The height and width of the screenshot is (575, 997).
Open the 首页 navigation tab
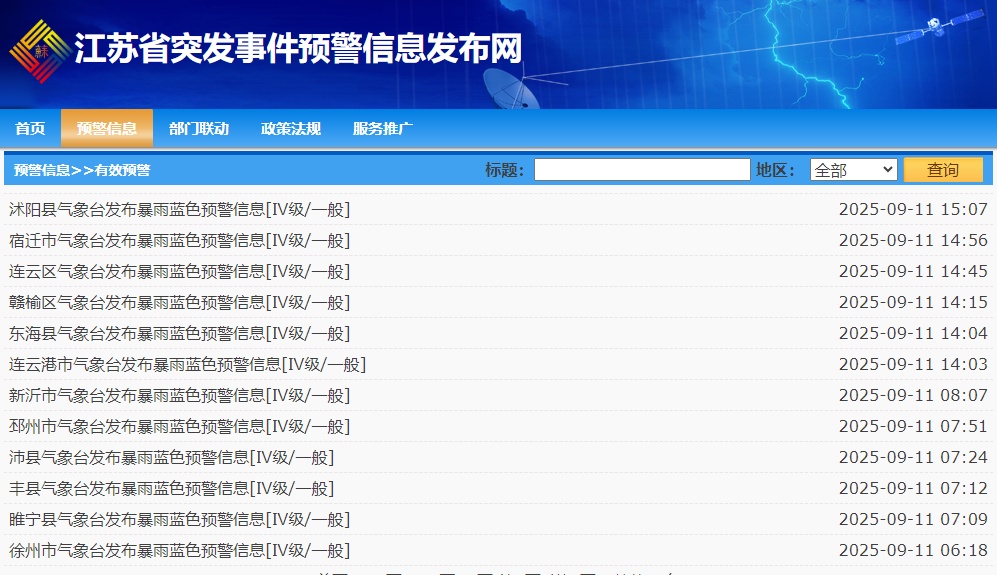[30, 128]
